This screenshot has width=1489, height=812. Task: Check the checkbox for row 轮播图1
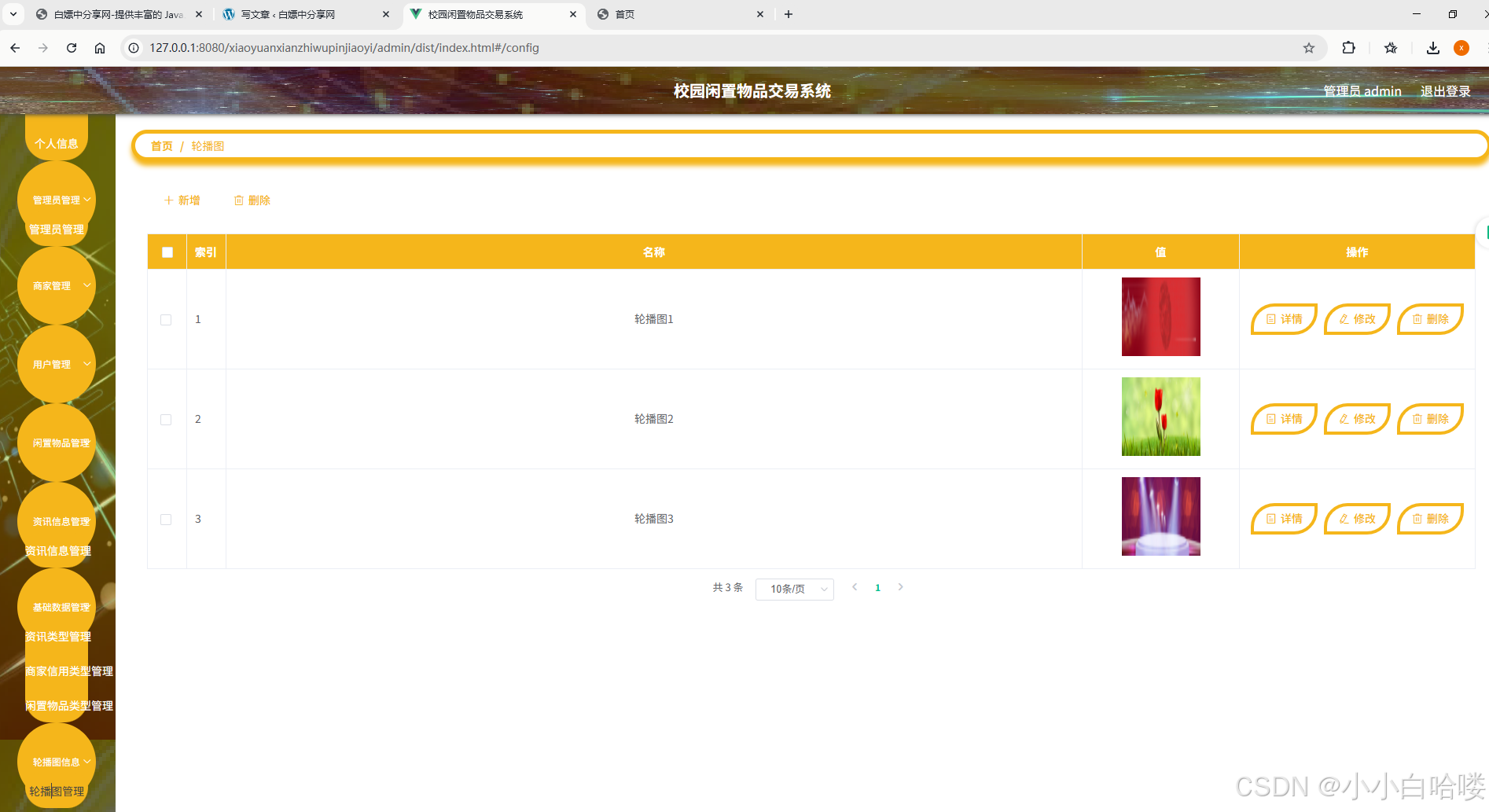(166, 320)
